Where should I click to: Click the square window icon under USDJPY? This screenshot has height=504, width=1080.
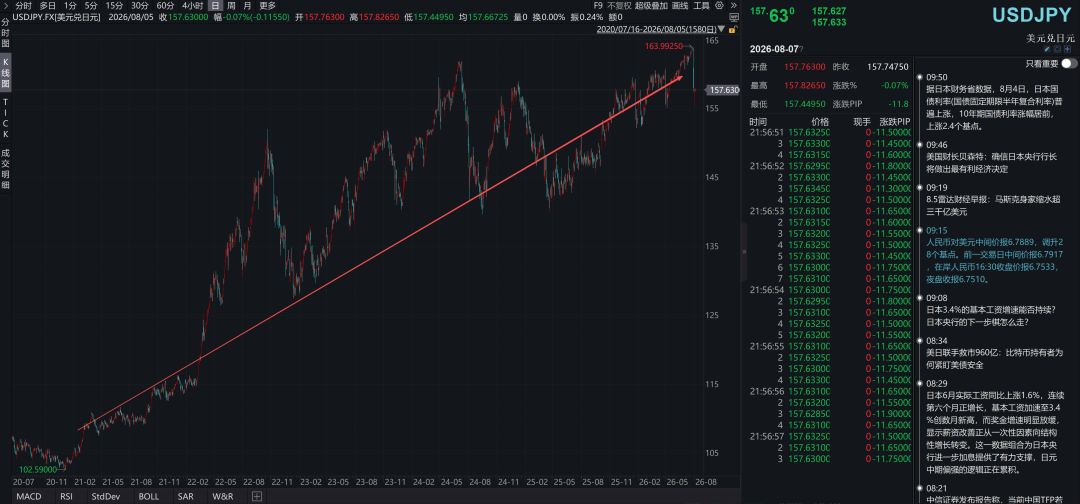click(1057, 49)
